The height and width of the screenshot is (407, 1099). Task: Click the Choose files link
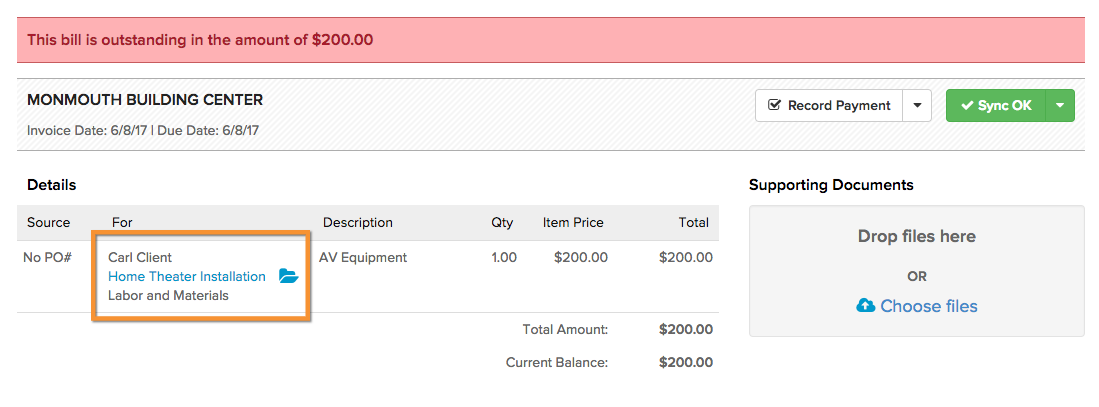(917, 306)
